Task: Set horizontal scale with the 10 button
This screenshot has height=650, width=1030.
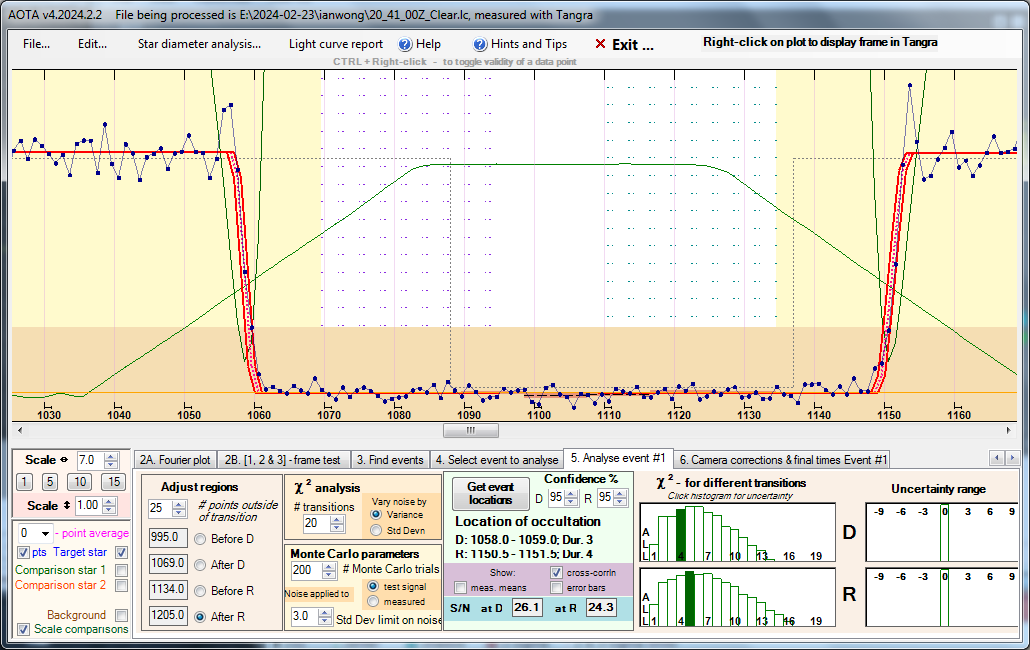Action: (79, 482)
